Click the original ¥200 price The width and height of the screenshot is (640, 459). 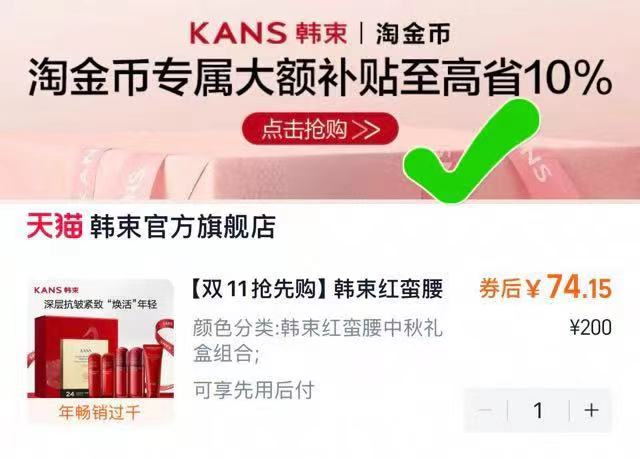(x=591, y=327)
